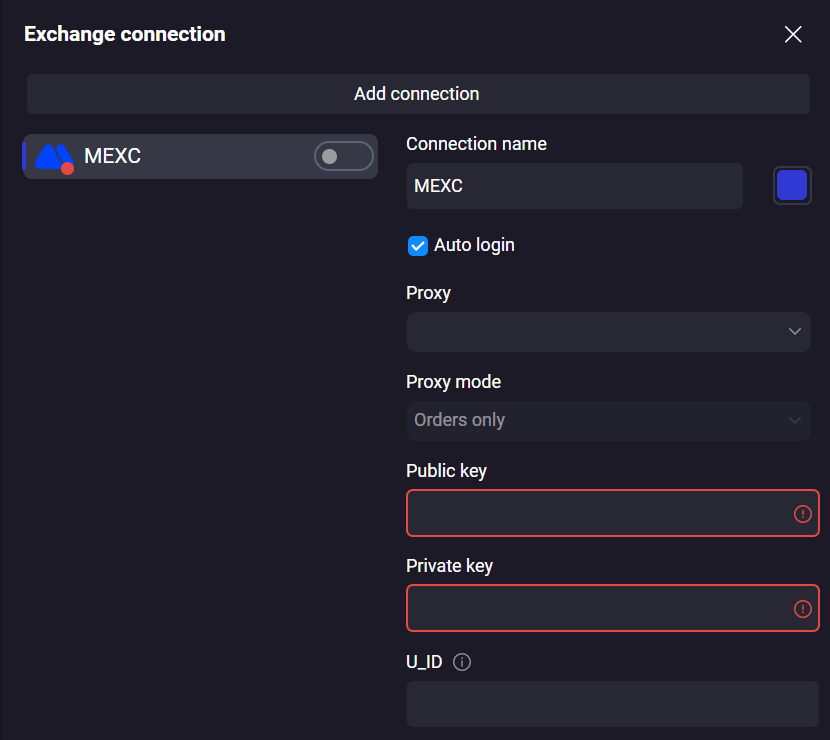Click the Exchange connection title
The image size is (830, 740).
click(124, 34)
